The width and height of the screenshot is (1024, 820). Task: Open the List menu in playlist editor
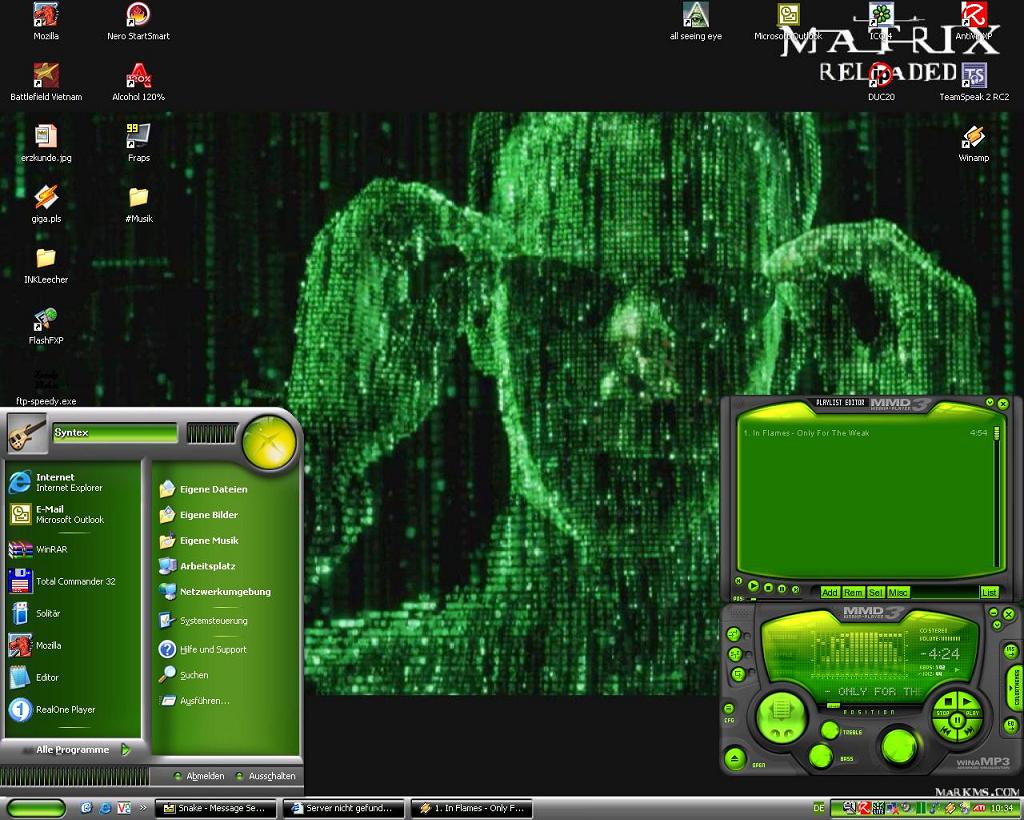tap(989, 592)
